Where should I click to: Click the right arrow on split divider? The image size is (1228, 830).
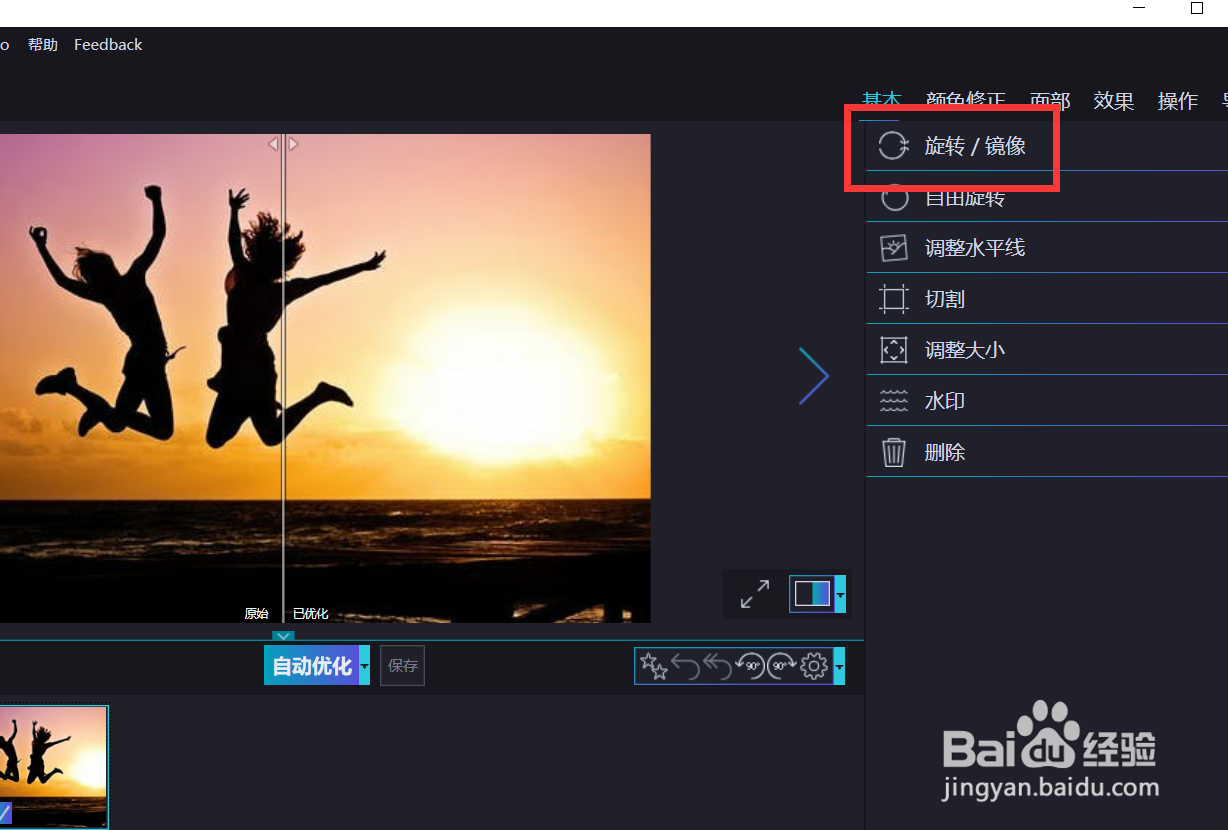(x=293, y=144)
